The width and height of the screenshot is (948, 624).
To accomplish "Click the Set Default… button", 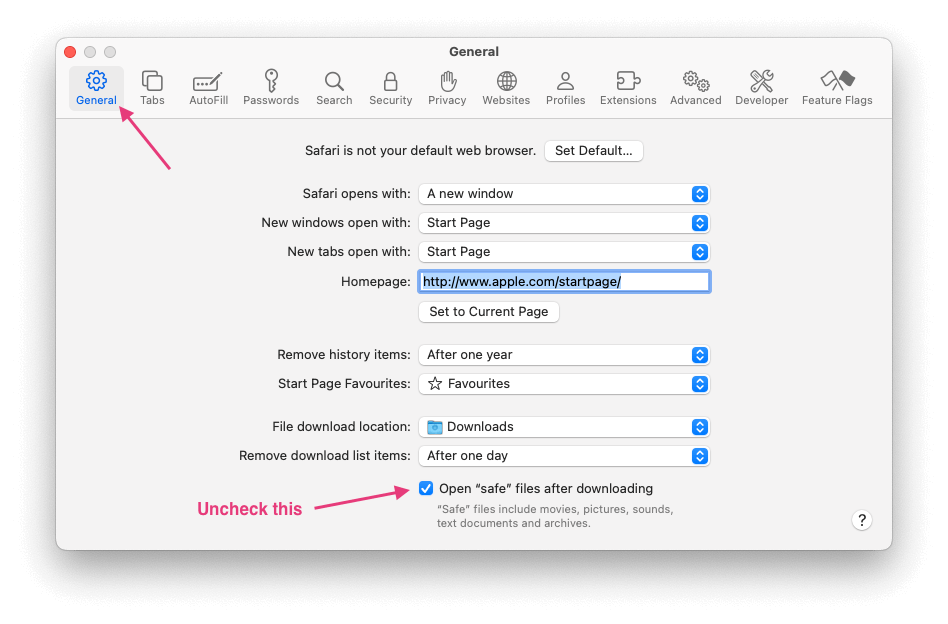I will [x=594, y=151].
